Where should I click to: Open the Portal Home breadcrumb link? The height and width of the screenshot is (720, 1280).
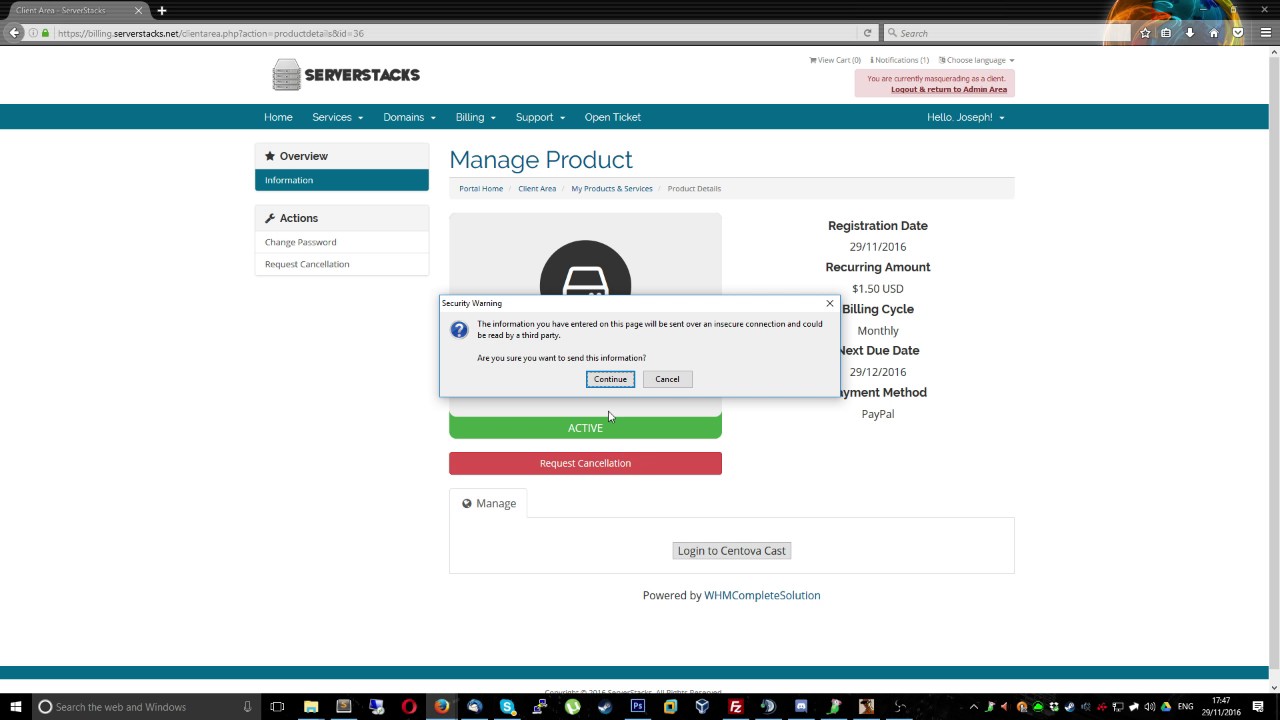coord(481,188)
